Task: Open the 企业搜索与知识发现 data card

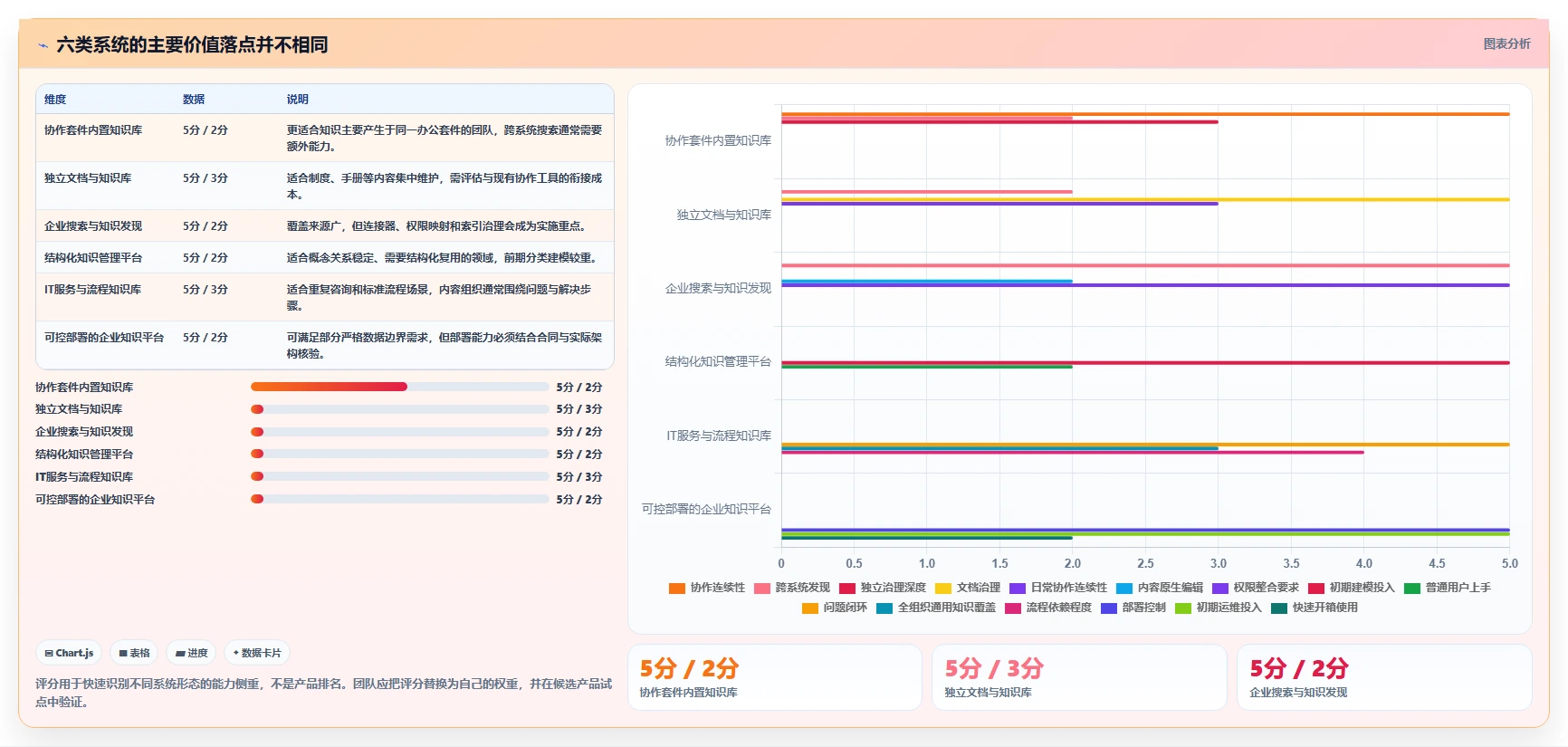Action: point(1384,677)
